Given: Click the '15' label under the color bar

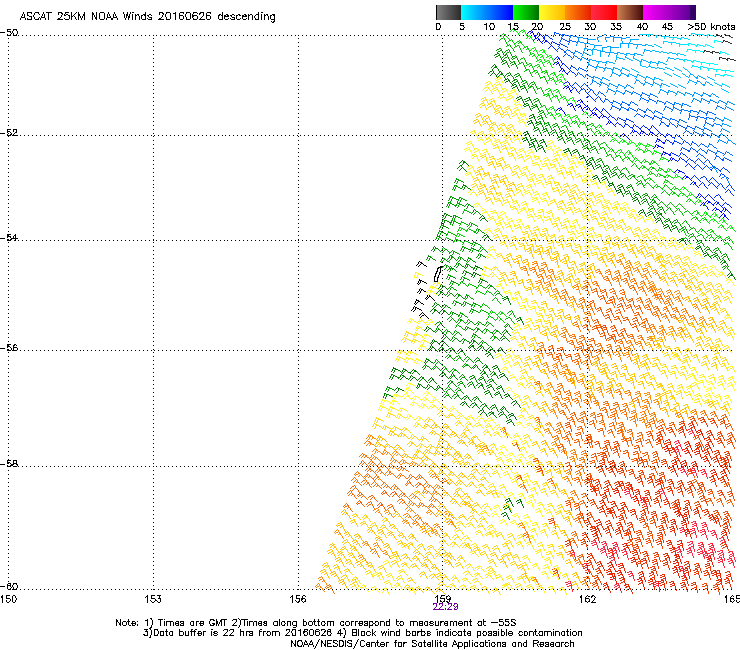Looking at the screenshot, I should [x=513, y=27].
